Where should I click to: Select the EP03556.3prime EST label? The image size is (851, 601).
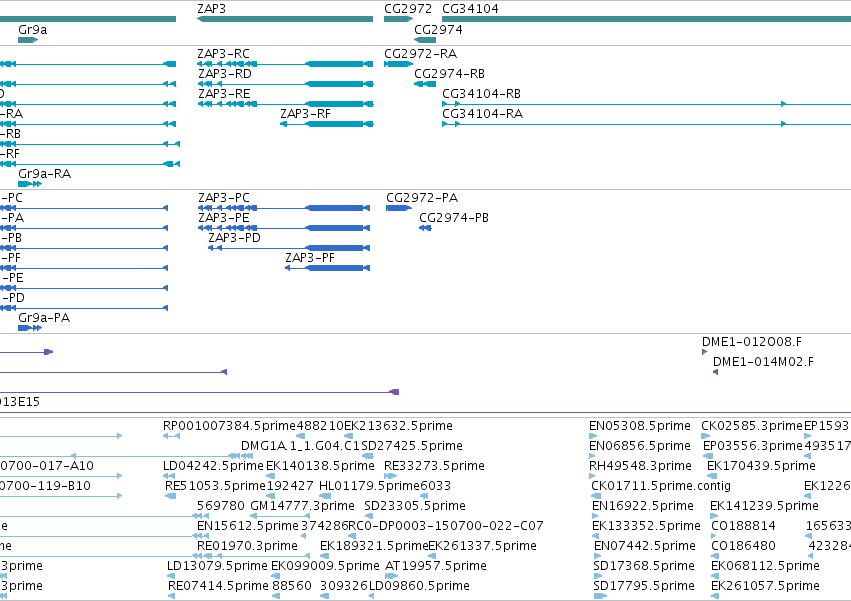pos(752,446)
